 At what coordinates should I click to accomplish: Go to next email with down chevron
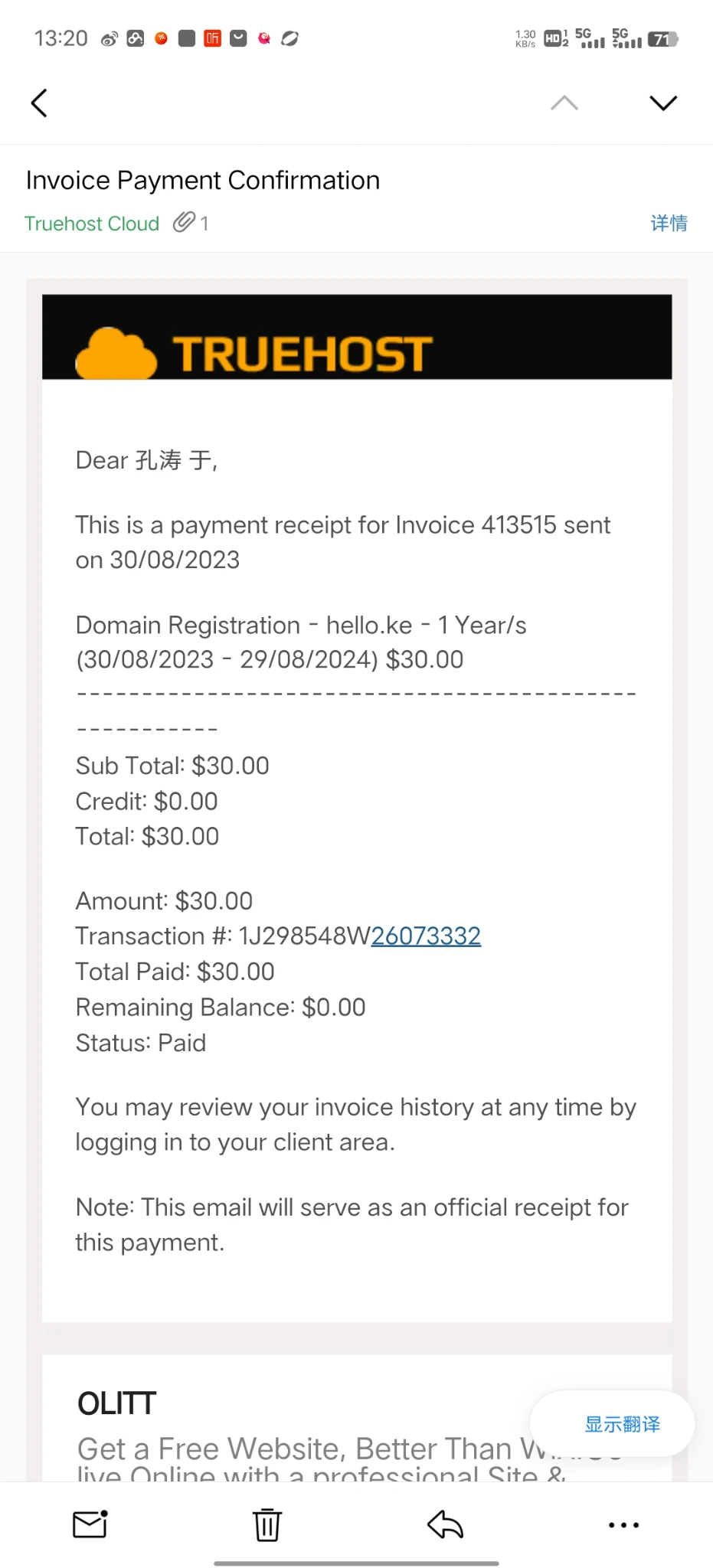(x=662, y=103)
